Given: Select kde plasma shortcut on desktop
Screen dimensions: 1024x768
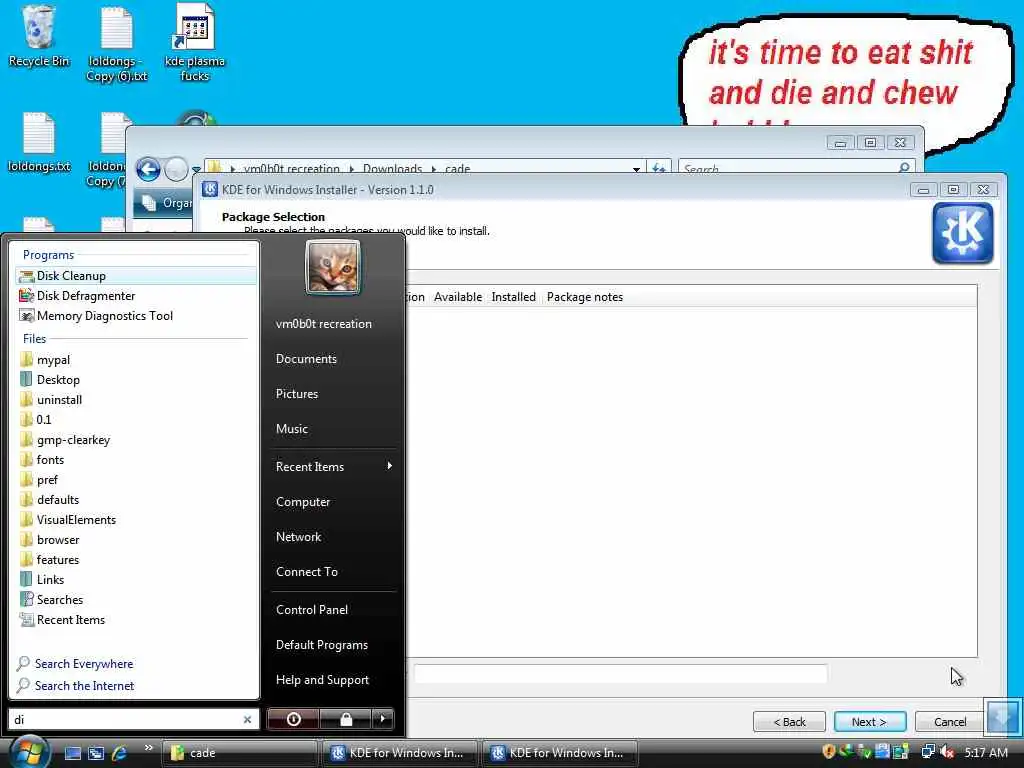Looking at the screenshot, I should (195, 43).
